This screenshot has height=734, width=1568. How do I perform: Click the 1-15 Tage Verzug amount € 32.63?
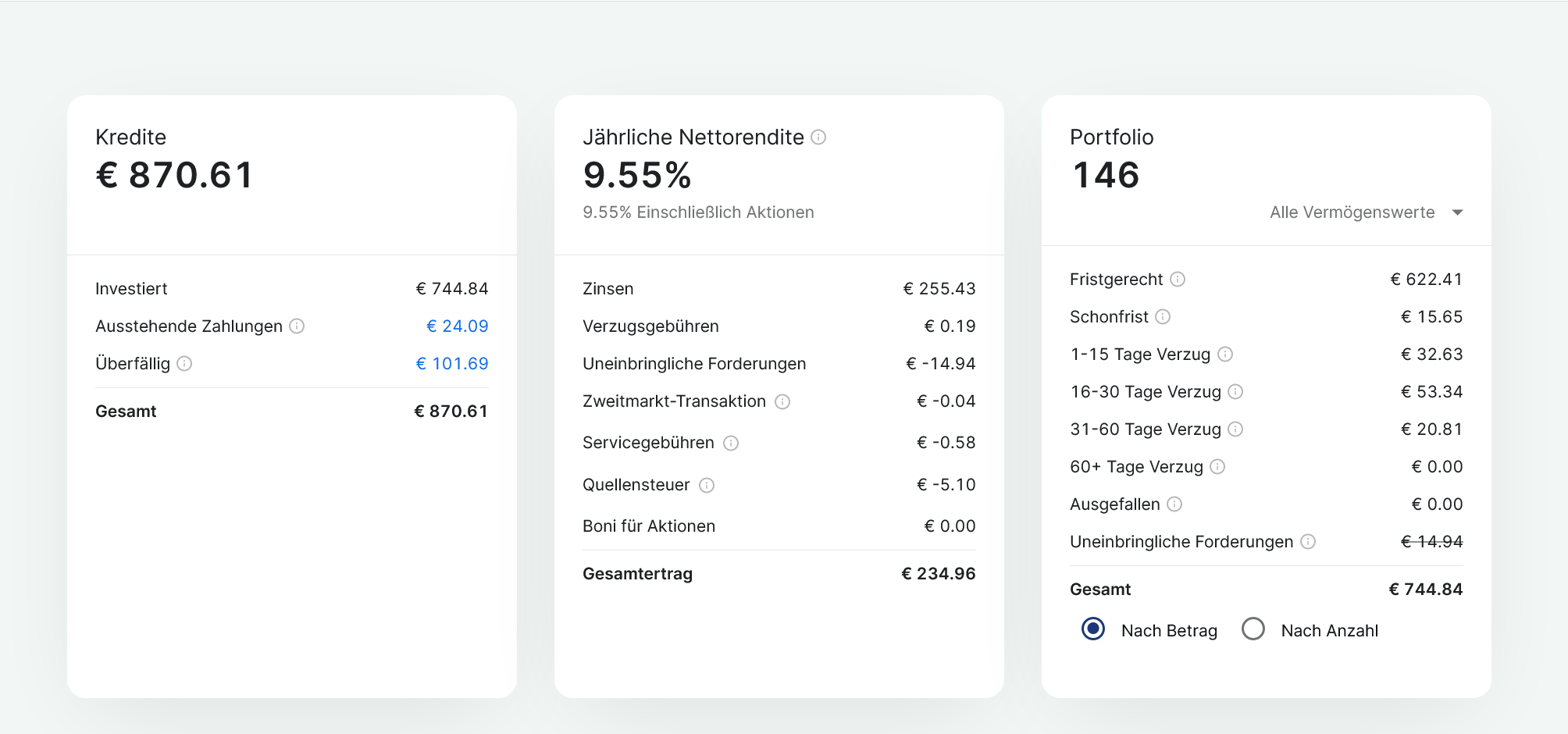[1432, 355]
